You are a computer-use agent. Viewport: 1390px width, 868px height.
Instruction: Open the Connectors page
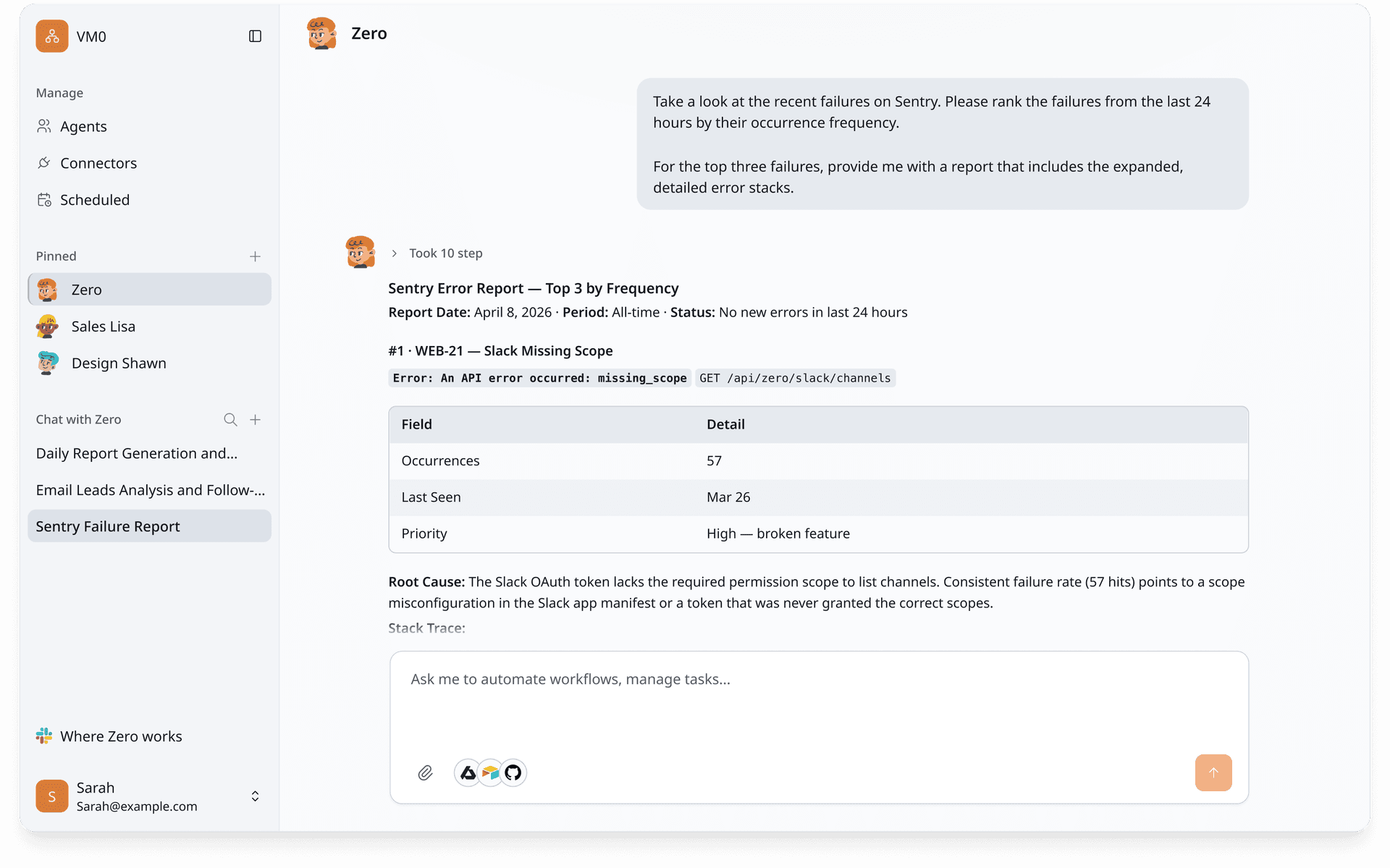point(98,163)
